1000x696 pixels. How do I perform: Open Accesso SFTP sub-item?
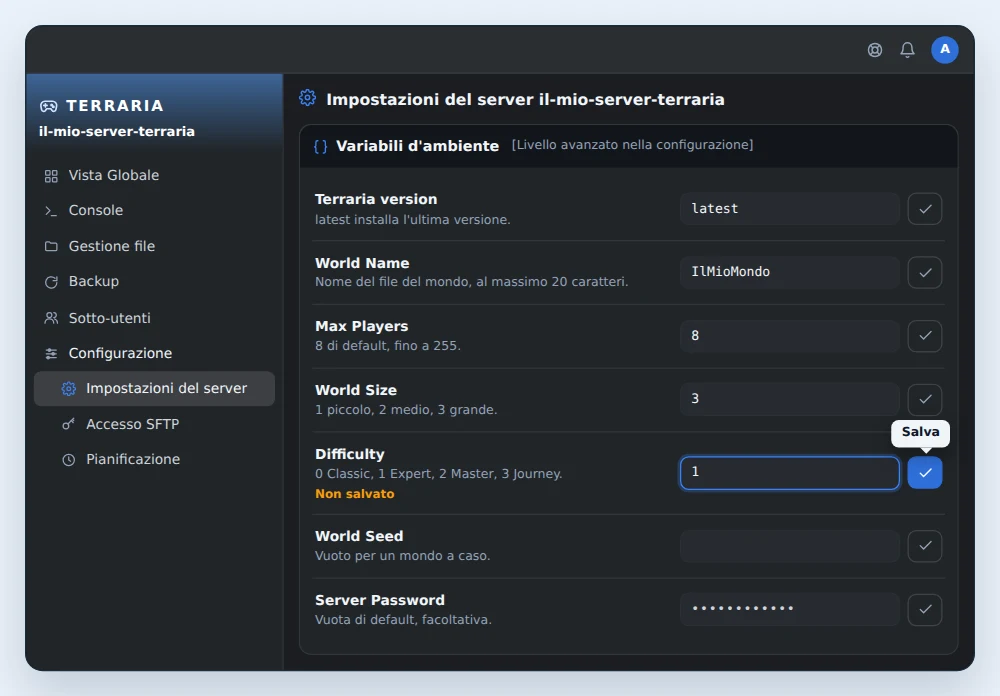[x=154, y=424]
